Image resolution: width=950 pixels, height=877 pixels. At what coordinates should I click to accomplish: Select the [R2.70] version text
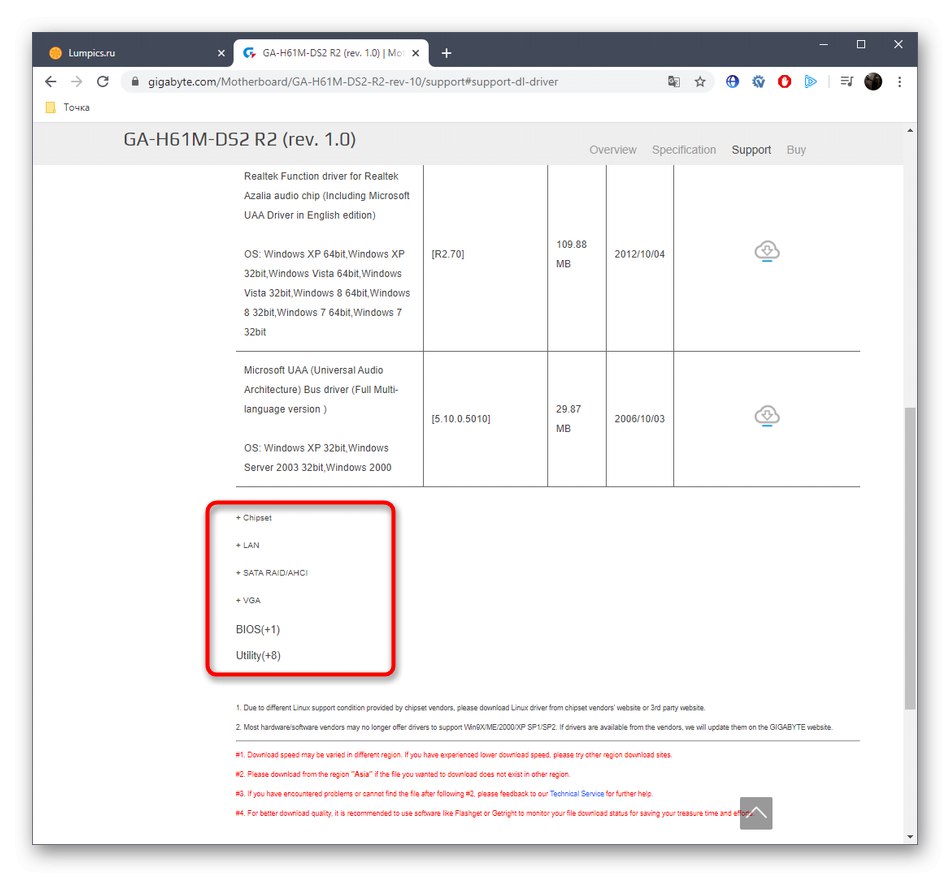pyautogui.click(x=448, y=254)
